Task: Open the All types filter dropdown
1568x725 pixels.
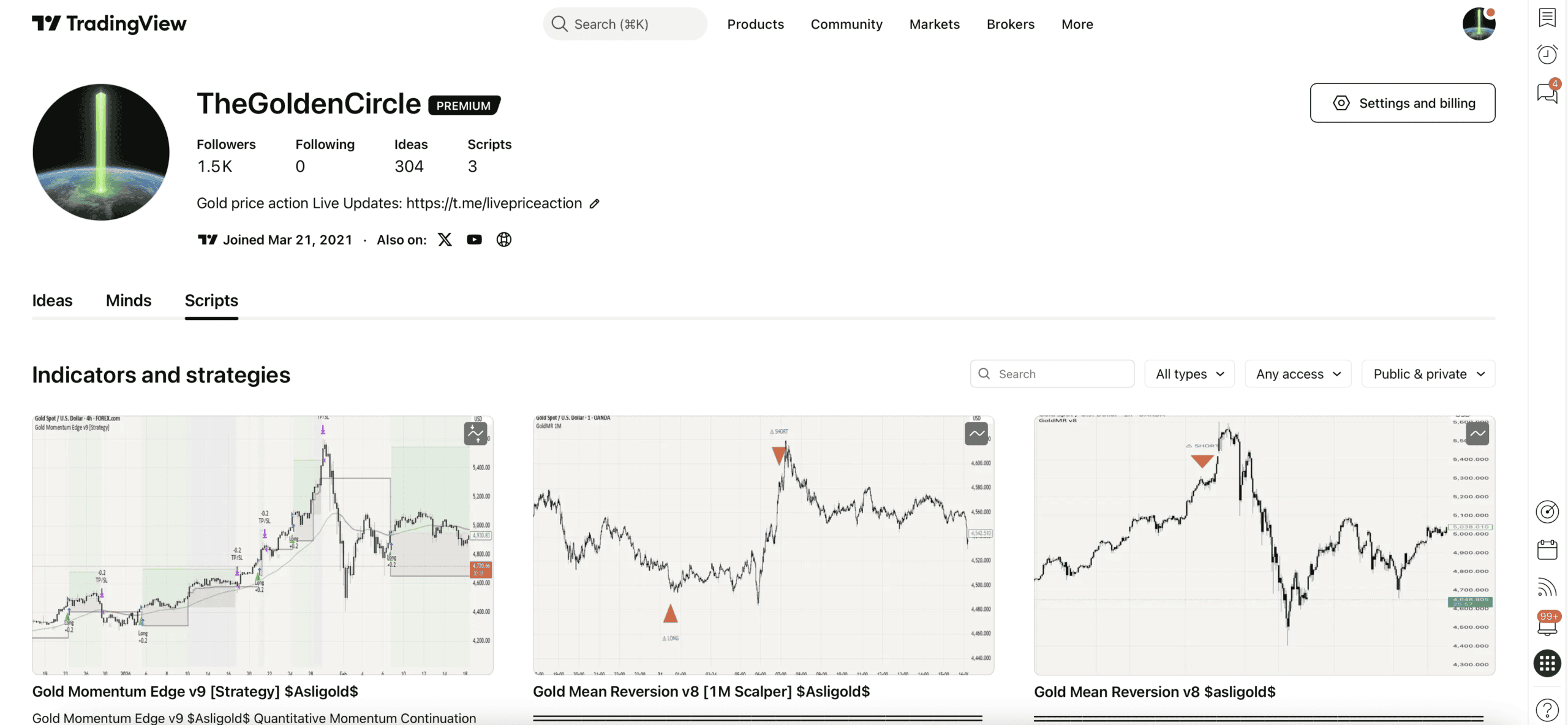Action: [1189, 373]
